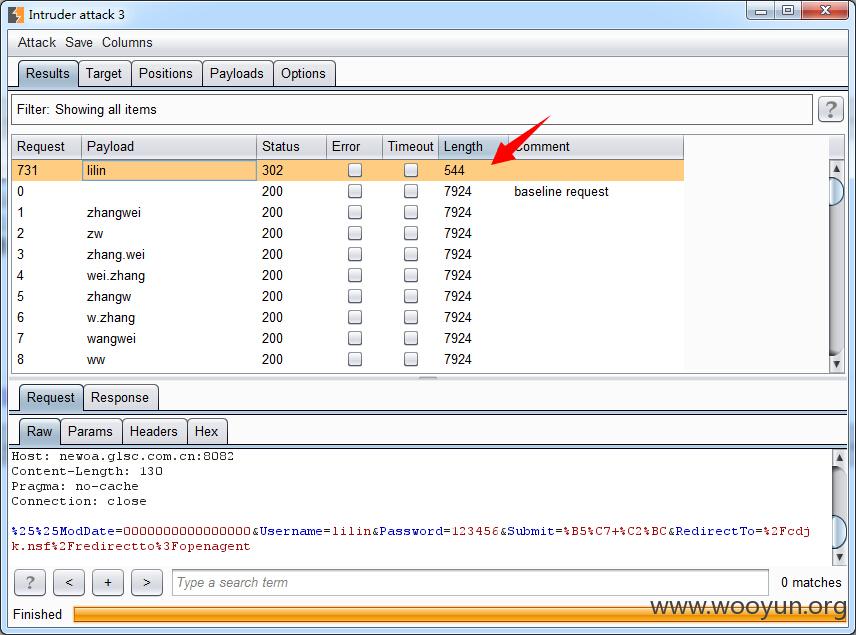Click the search help question mark button
Image resolution: width=856 pixels, height=635 pixels.
[x=29, y=583]
